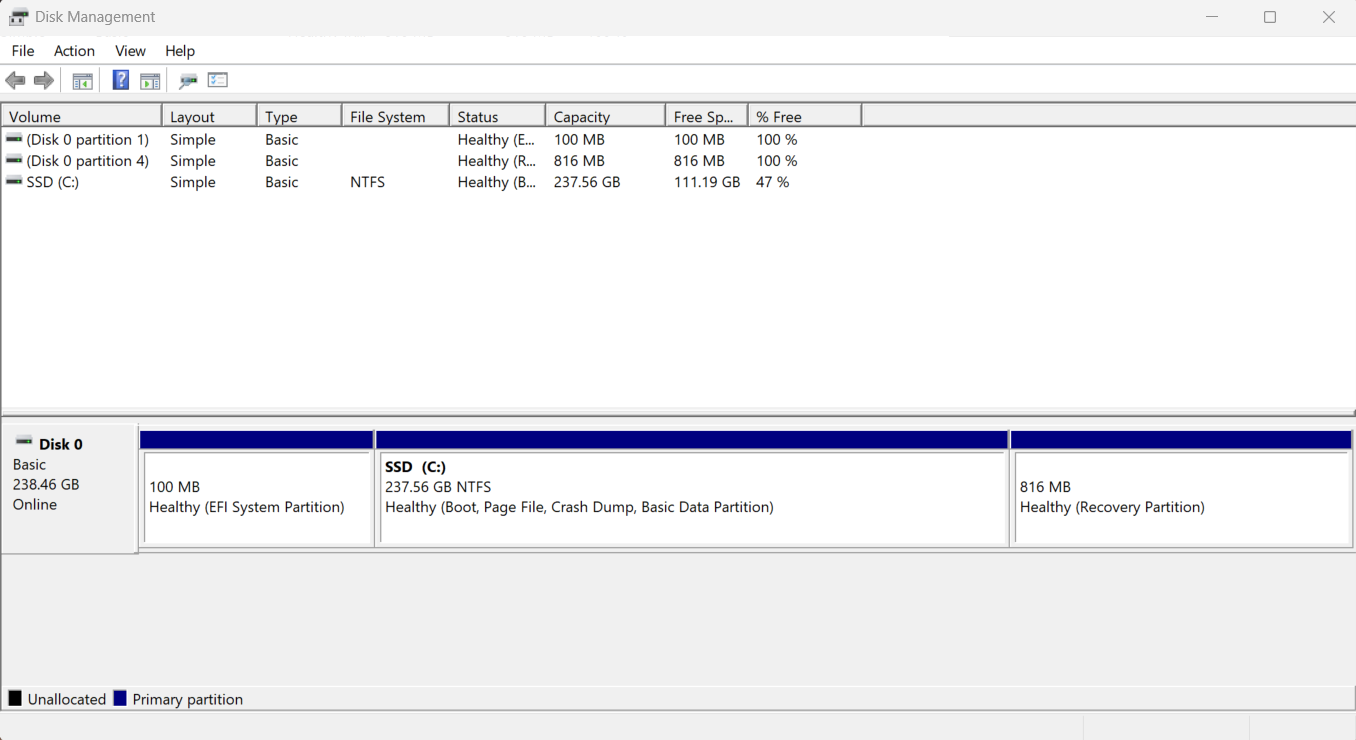Click the Forward arrow toolbar icon
Screen dimensions: 1356x740
44,81
